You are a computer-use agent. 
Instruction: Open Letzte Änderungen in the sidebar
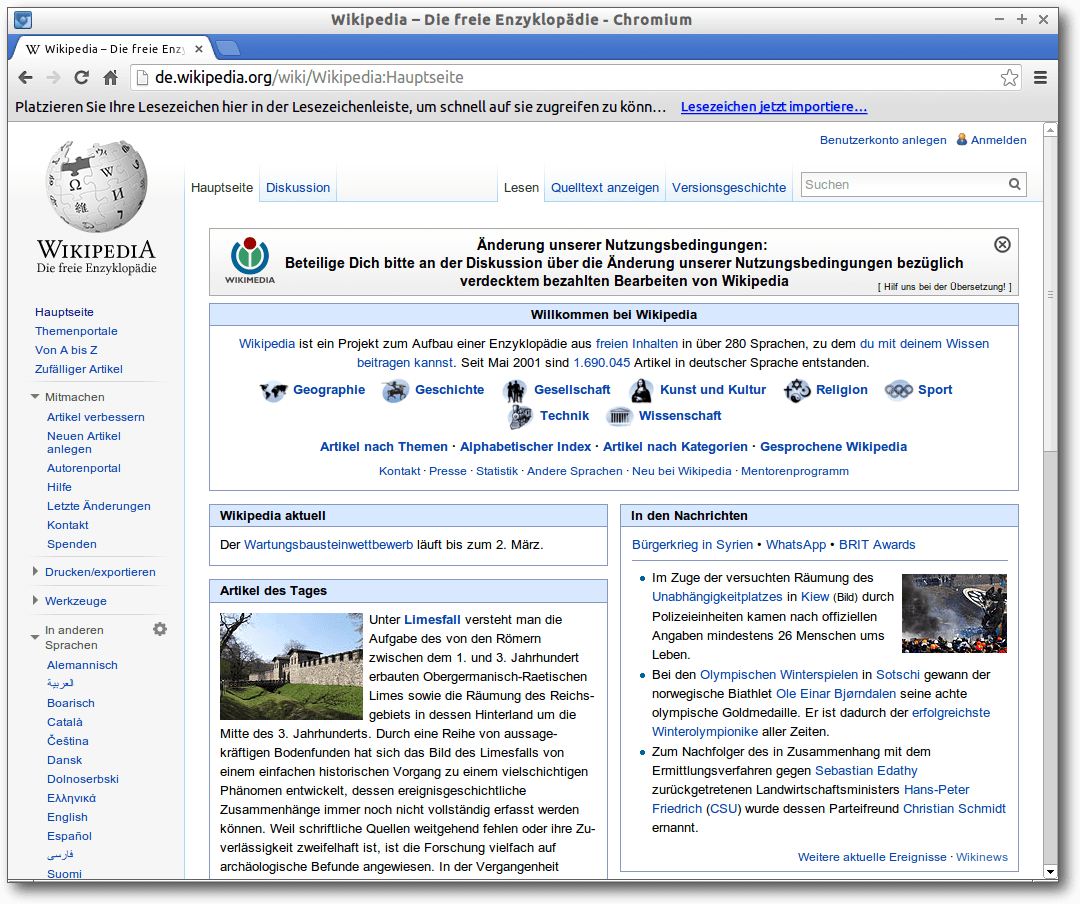pyautogui.click(x=98, y=506)
